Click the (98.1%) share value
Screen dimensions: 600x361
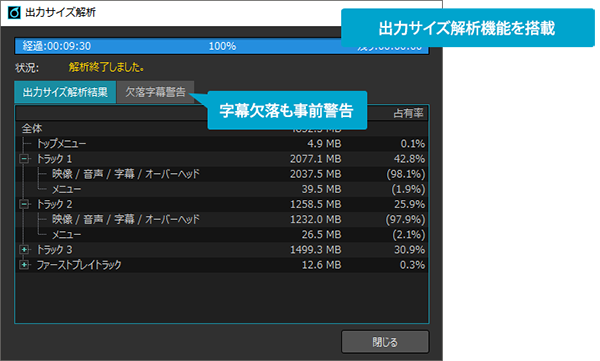point(406,174)
